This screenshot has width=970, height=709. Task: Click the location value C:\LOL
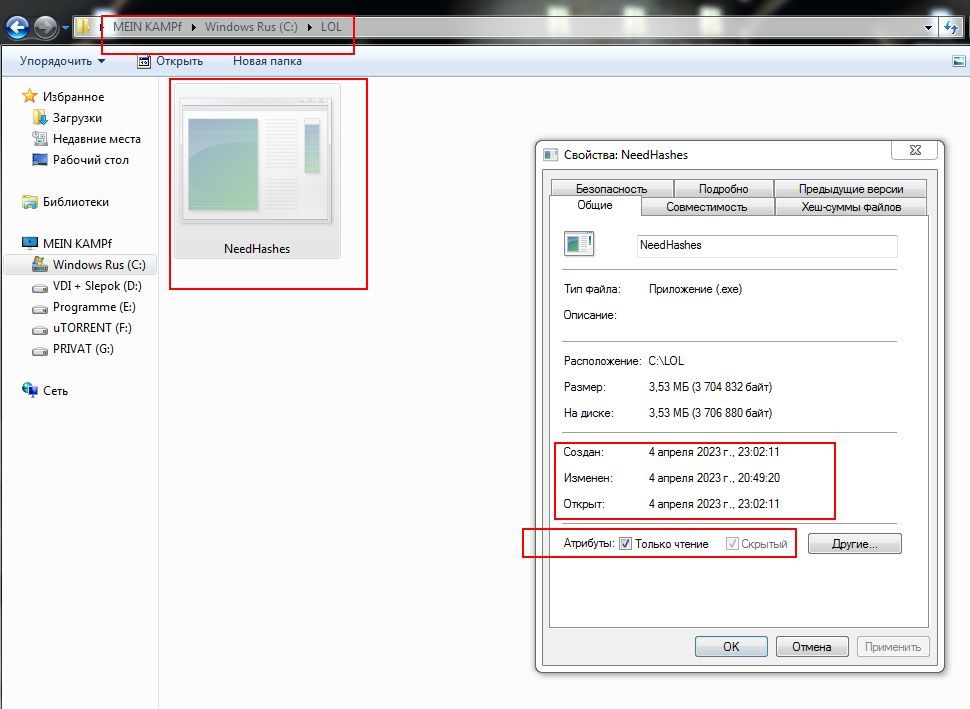coord(666,361)
